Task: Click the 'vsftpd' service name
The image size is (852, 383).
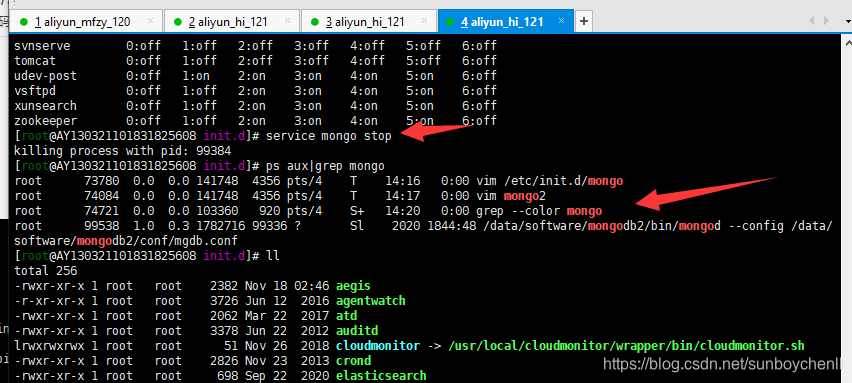Action: [35, 91]
